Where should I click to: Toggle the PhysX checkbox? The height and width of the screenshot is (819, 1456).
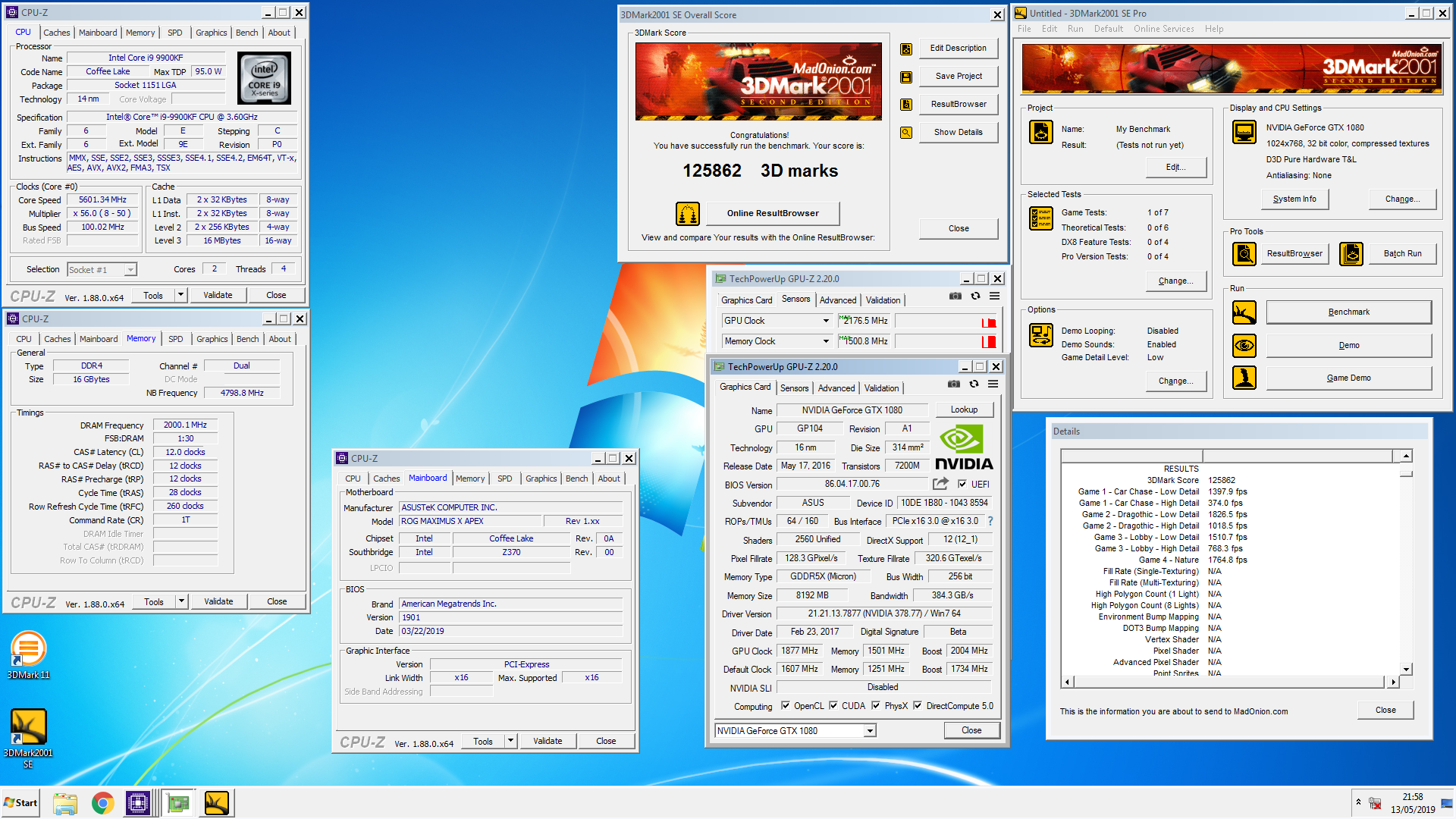pos(876,706)
